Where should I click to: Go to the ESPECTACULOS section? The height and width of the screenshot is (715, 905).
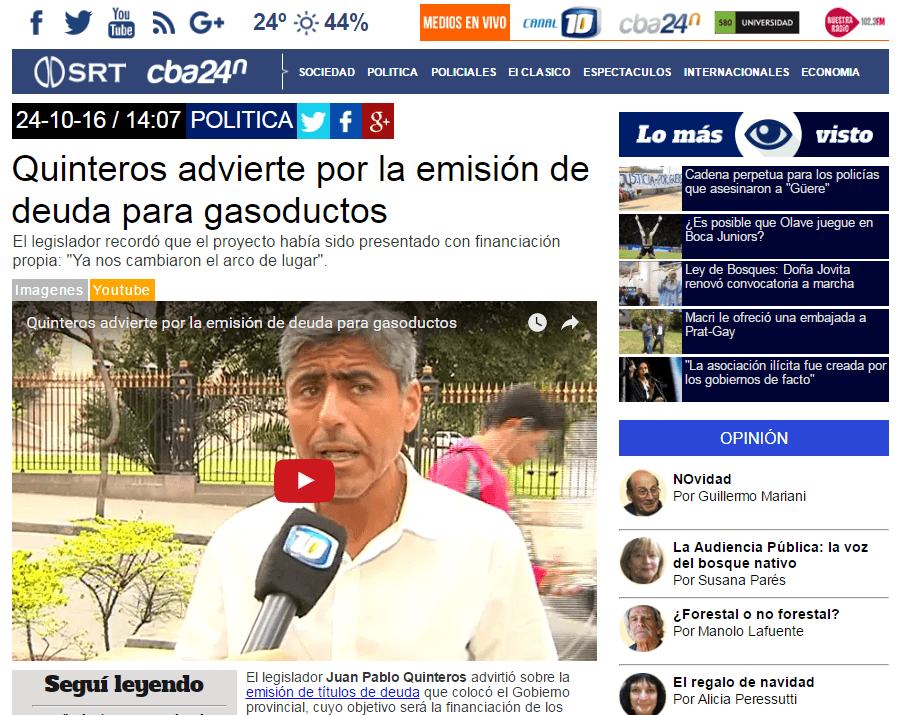(x=627, y=72)
